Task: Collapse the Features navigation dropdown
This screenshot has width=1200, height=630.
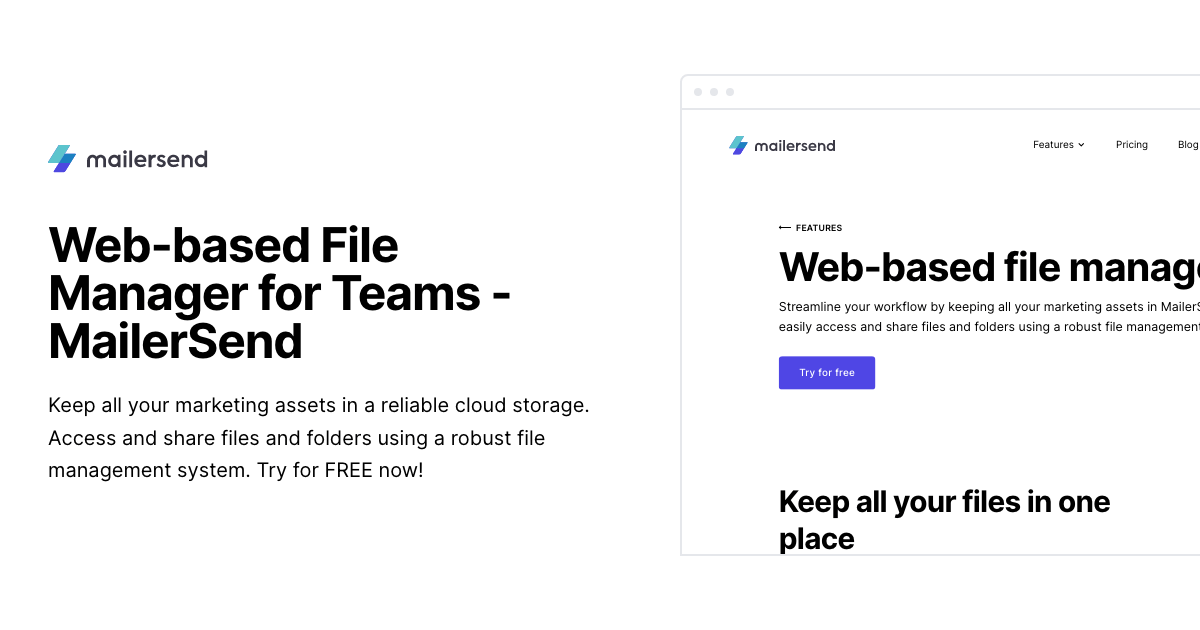Action: coord(1058,144)
